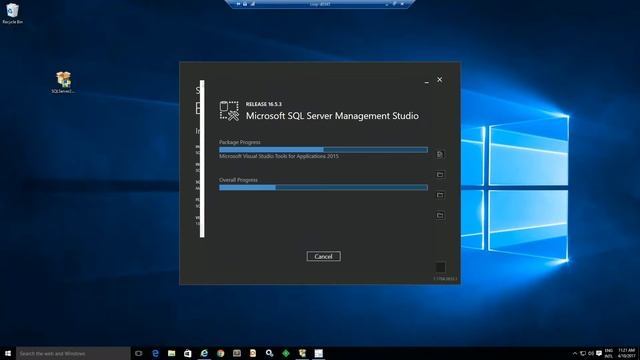Select the SQLServer installer desktop icon
The width and height of the screenshot is (640, 360).
tap(63, 82)
